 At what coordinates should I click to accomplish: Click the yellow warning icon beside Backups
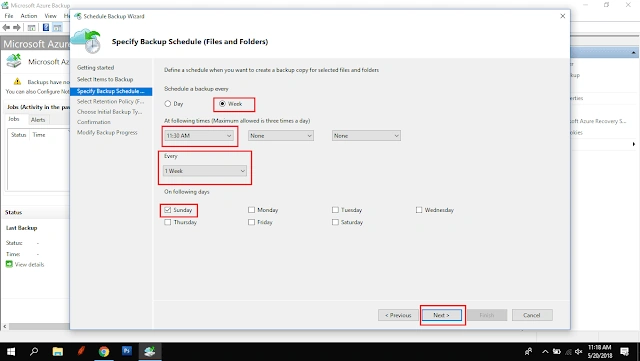[17, 81]
